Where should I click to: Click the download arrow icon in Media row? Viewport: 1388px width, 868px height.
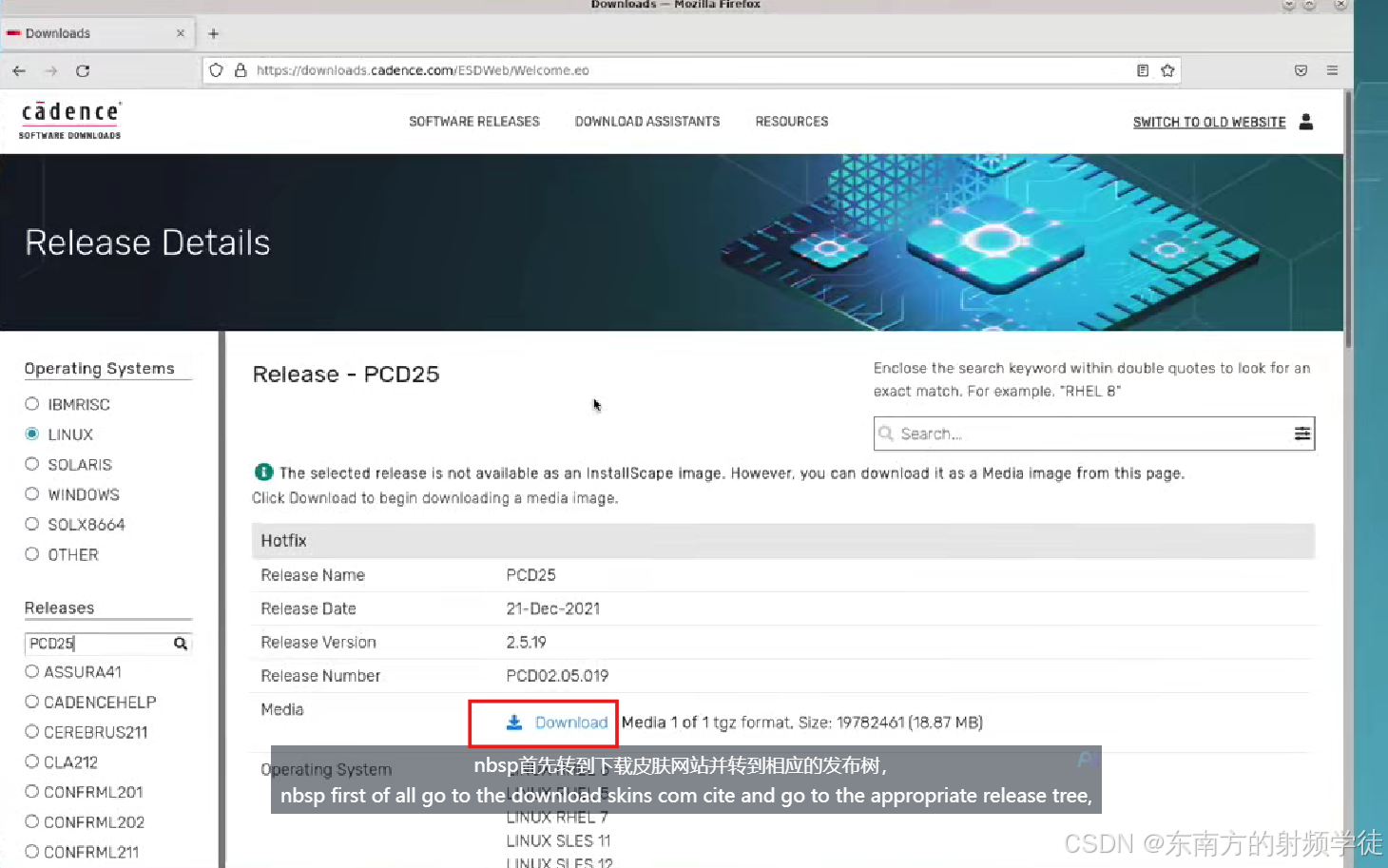pyautogui.click(x=514, y=723)
